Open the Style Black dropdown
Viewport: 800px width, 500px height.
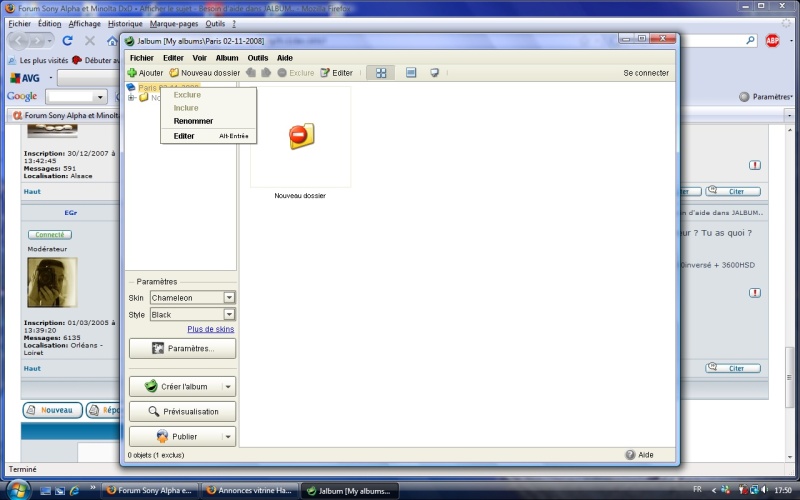(x=229, y=315)
